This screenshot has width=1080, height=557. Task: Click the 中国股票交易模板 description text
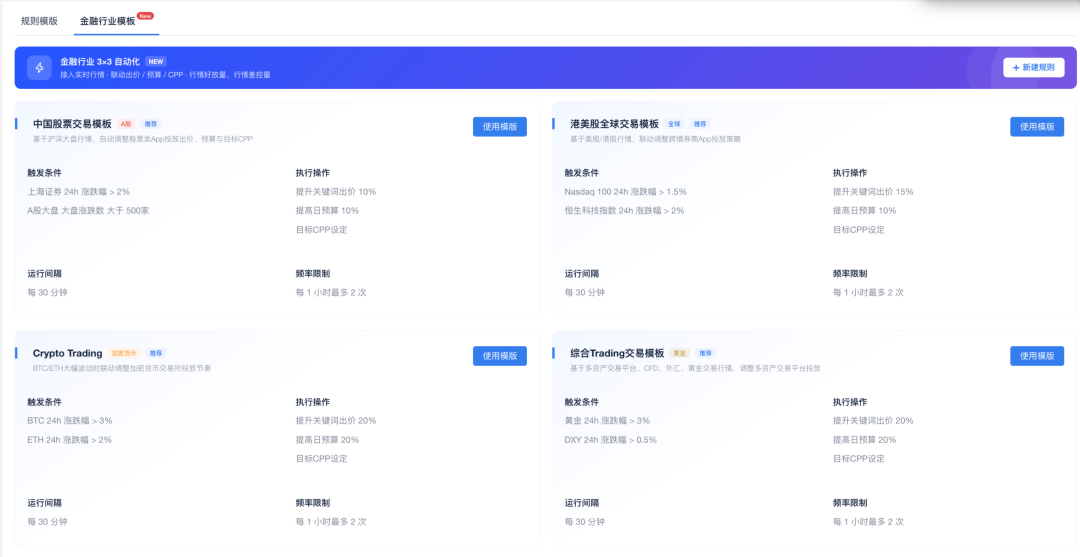point(143,139)
